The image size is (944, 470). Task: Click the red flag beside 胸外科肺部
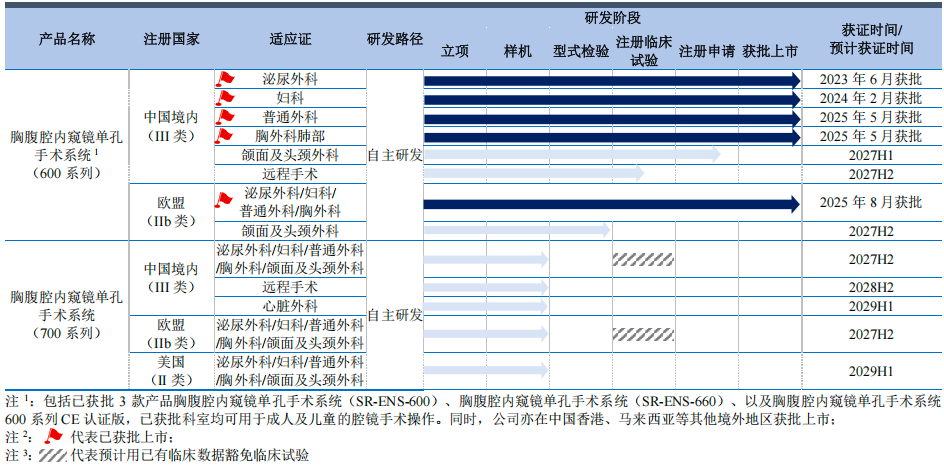(225, 135)
